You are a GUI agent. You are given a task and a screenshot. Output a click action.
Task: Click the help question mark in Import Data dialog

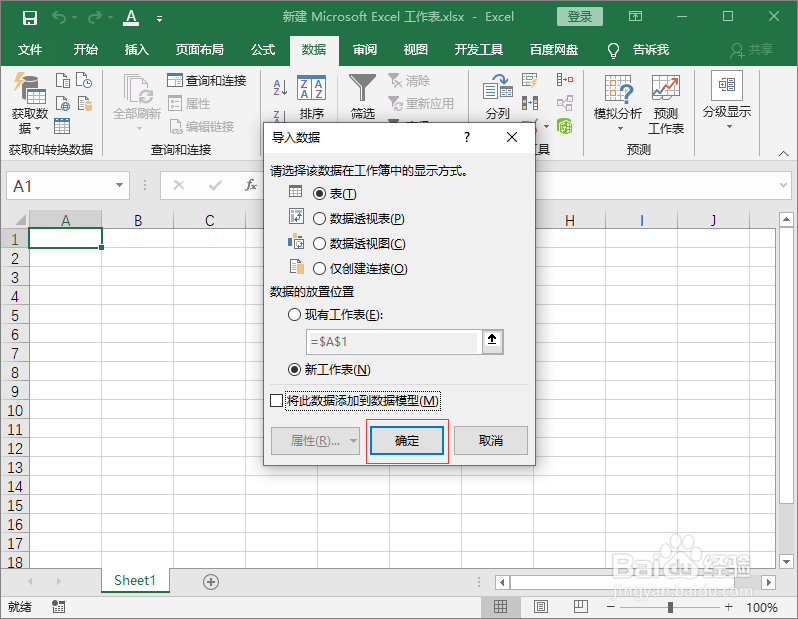(467, 137)
